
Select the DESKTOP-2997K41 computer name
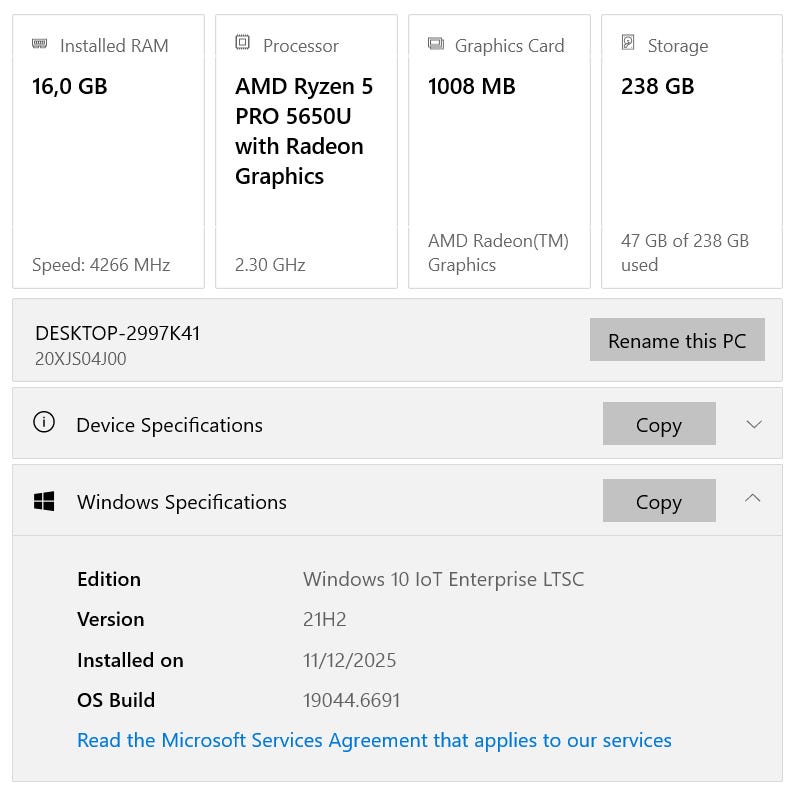(117, 333)
